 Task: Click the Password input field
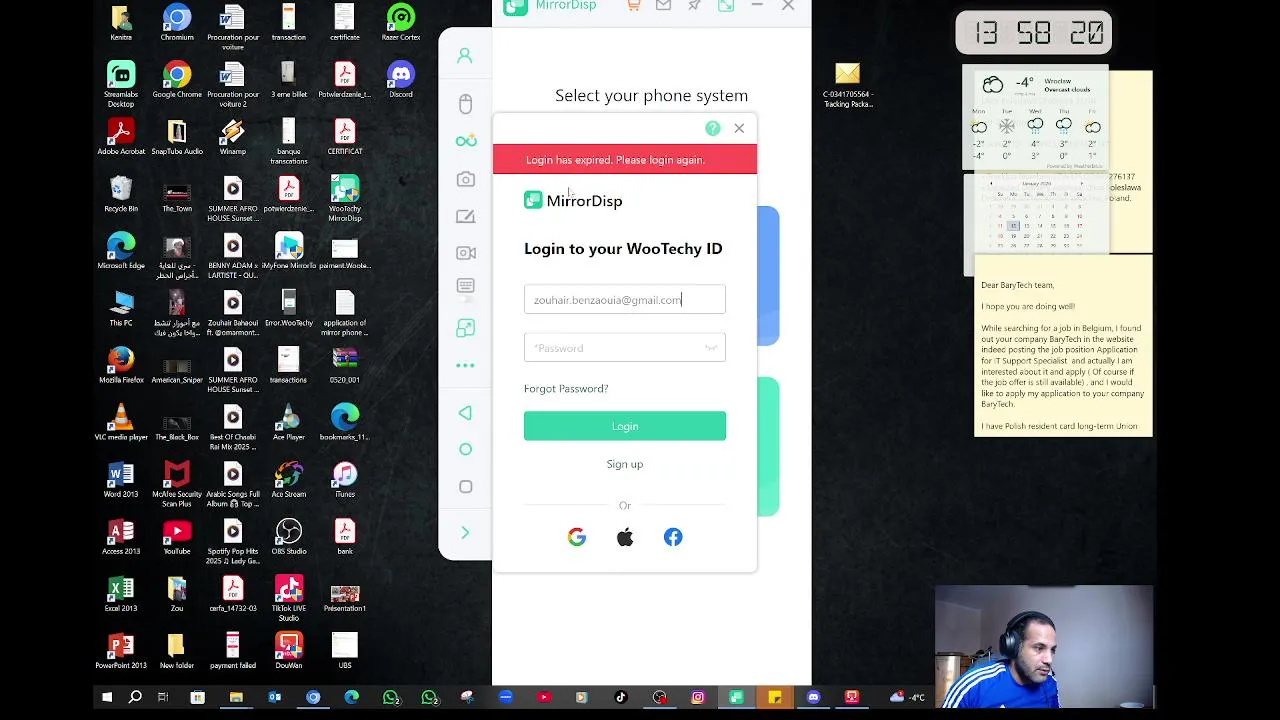pyautogui.click(x=625, y=347)
